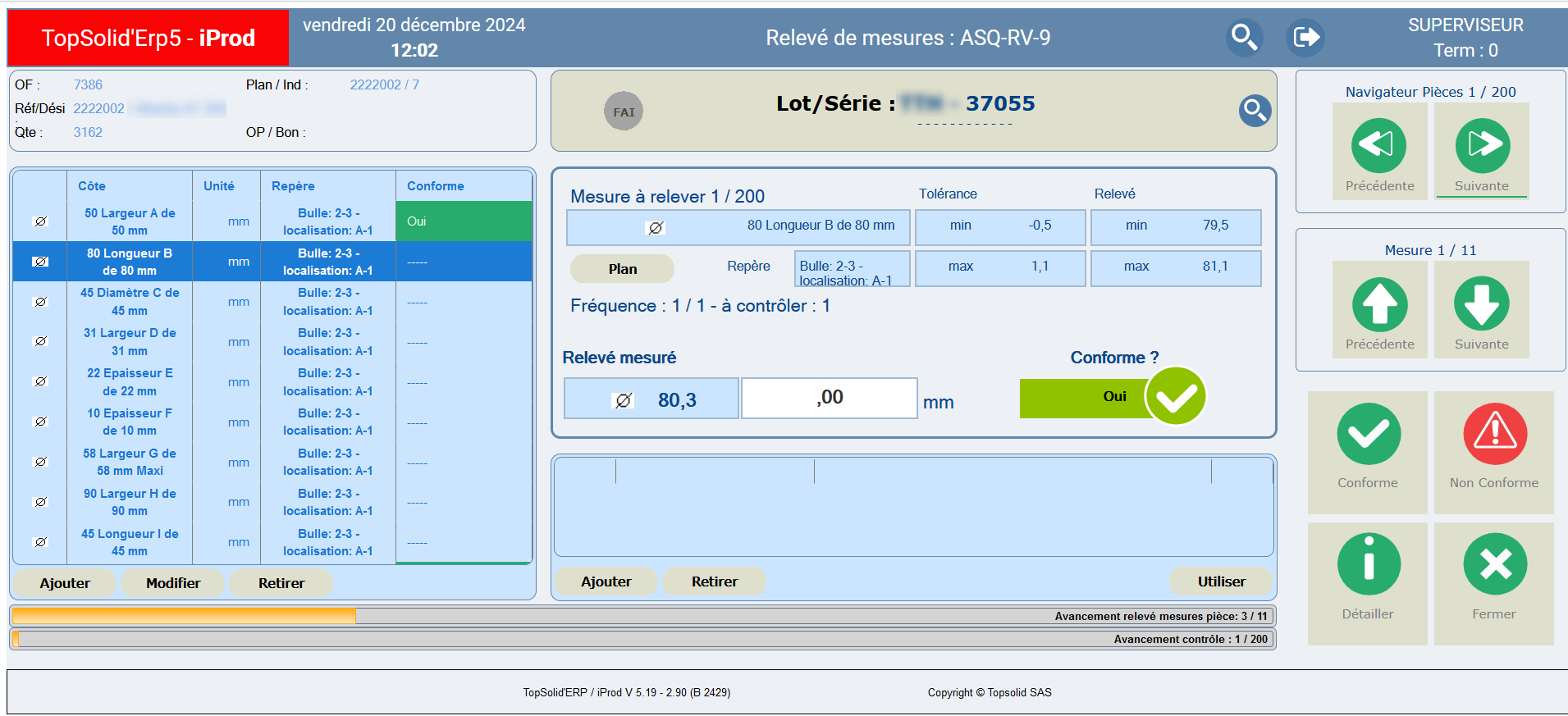Select the 80 Longueur B de 80 mm row
The image size is (1568, 716).
(x=272, y=262)
